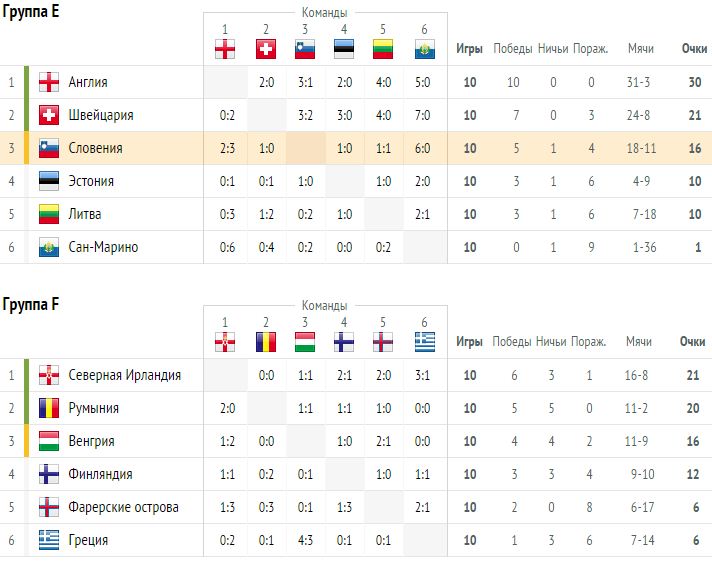This screenshot has width=712, height=563.
Task: Click England flag icon in Group E header
Action: pos(225,49)
